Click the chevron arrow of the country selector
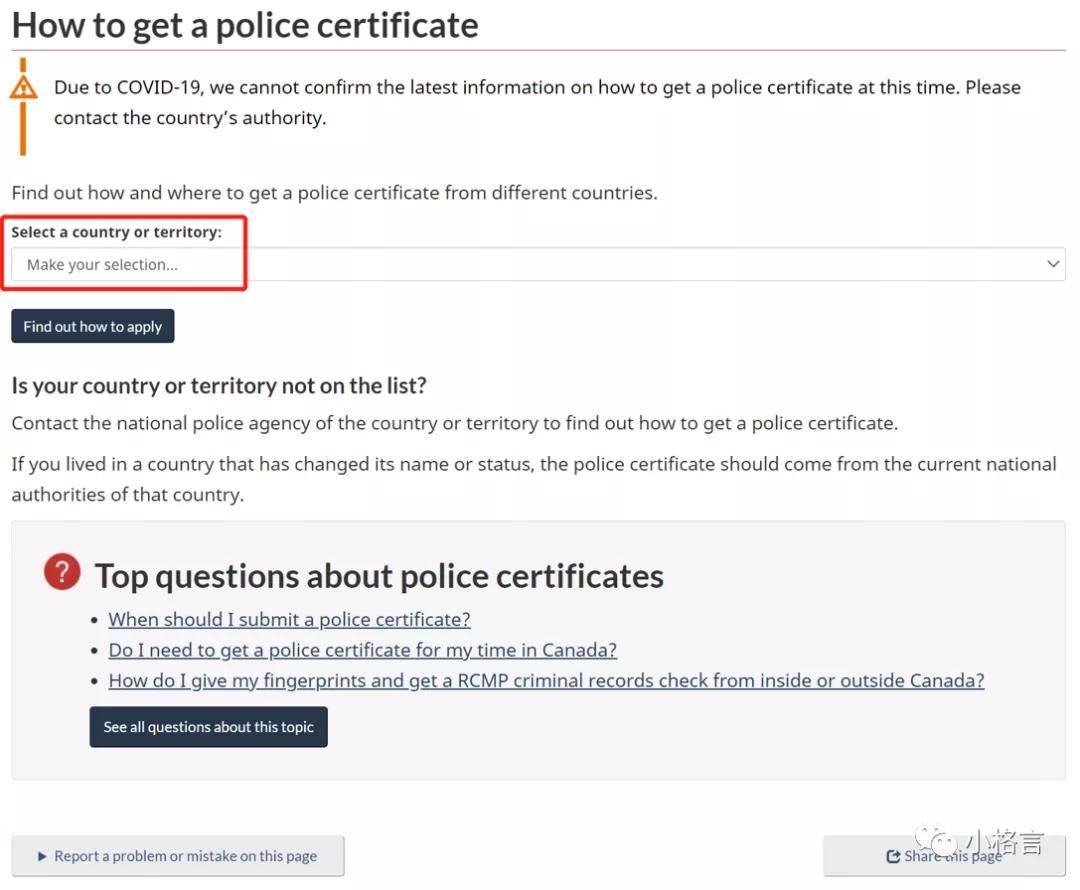The image size is (1080, 890). coord(1052,265)
